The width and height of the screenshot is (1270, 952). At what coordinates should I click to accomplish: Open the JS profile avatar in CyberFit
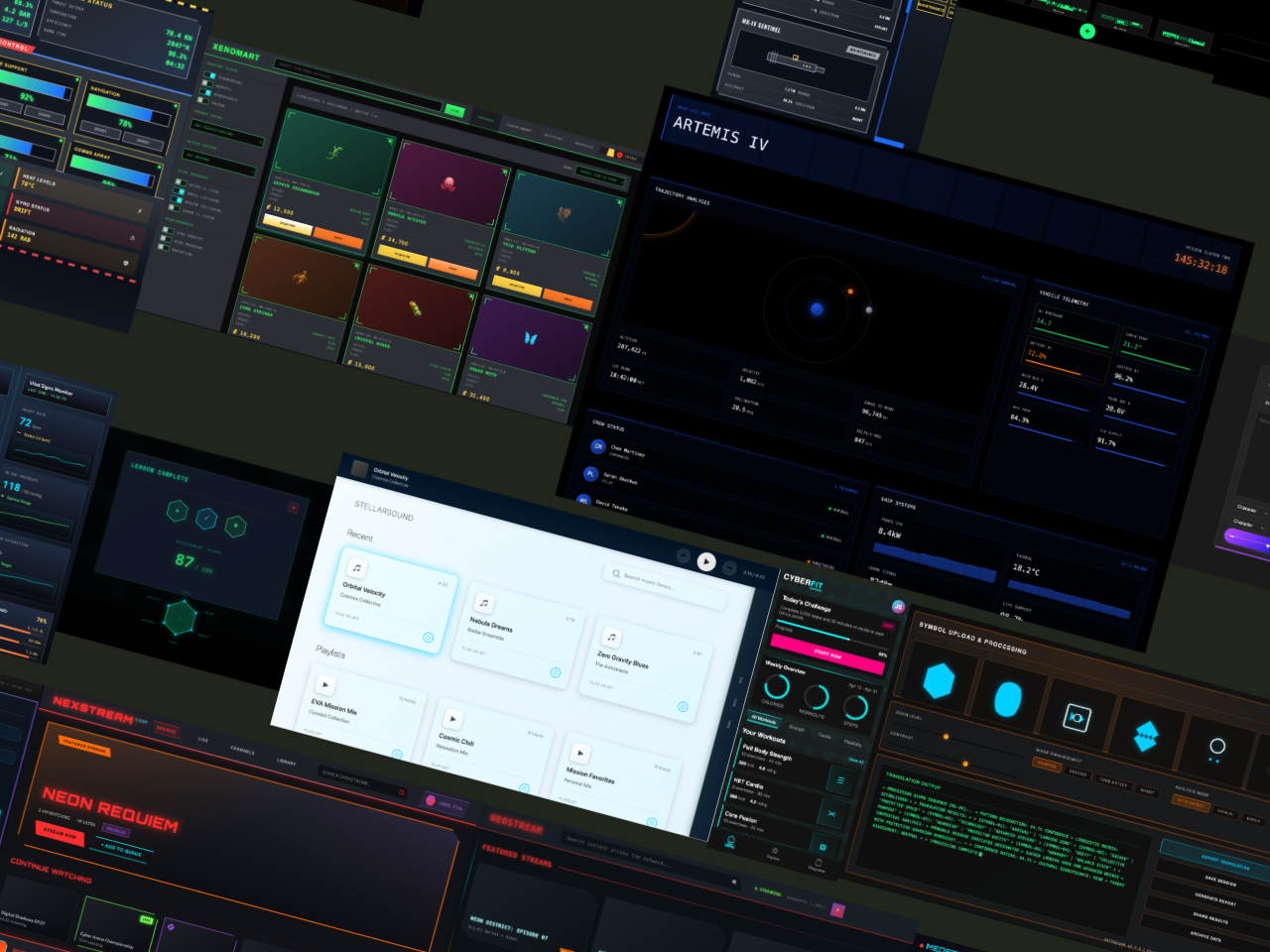point(898,607)
